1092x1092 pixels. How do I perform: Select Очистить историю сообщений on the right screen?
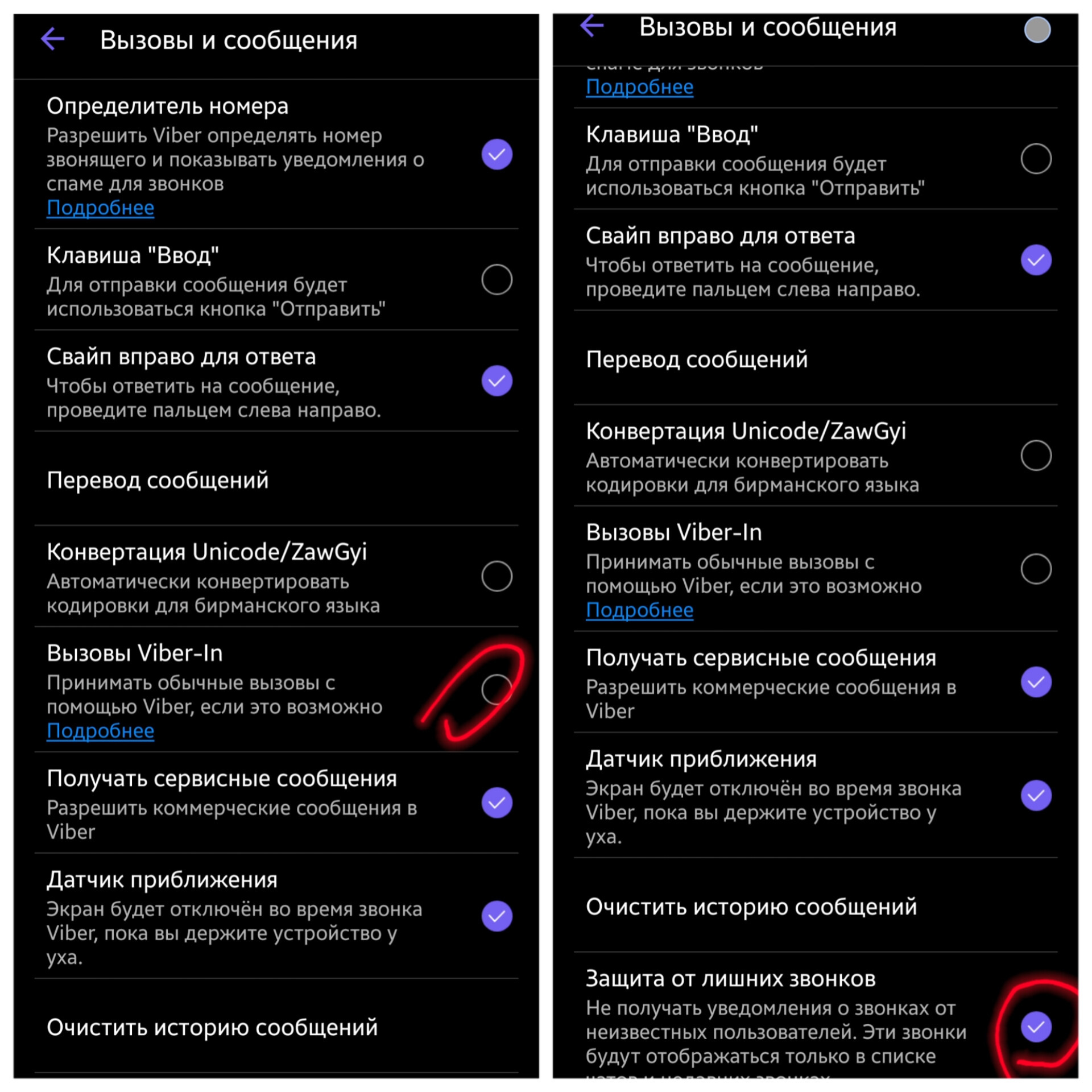pyautogui.click(x=816, y=906)
